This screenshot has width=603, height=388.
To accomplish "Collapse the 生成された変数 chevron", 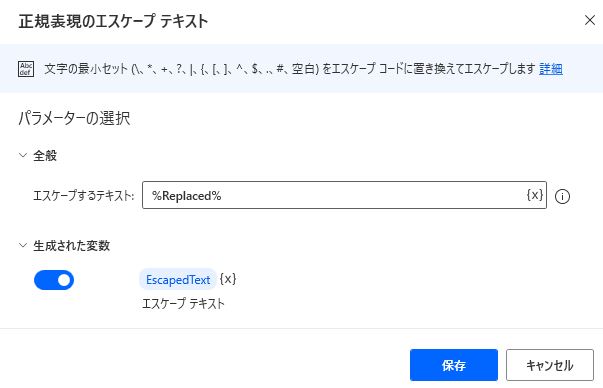I will (x=23, y=245).
